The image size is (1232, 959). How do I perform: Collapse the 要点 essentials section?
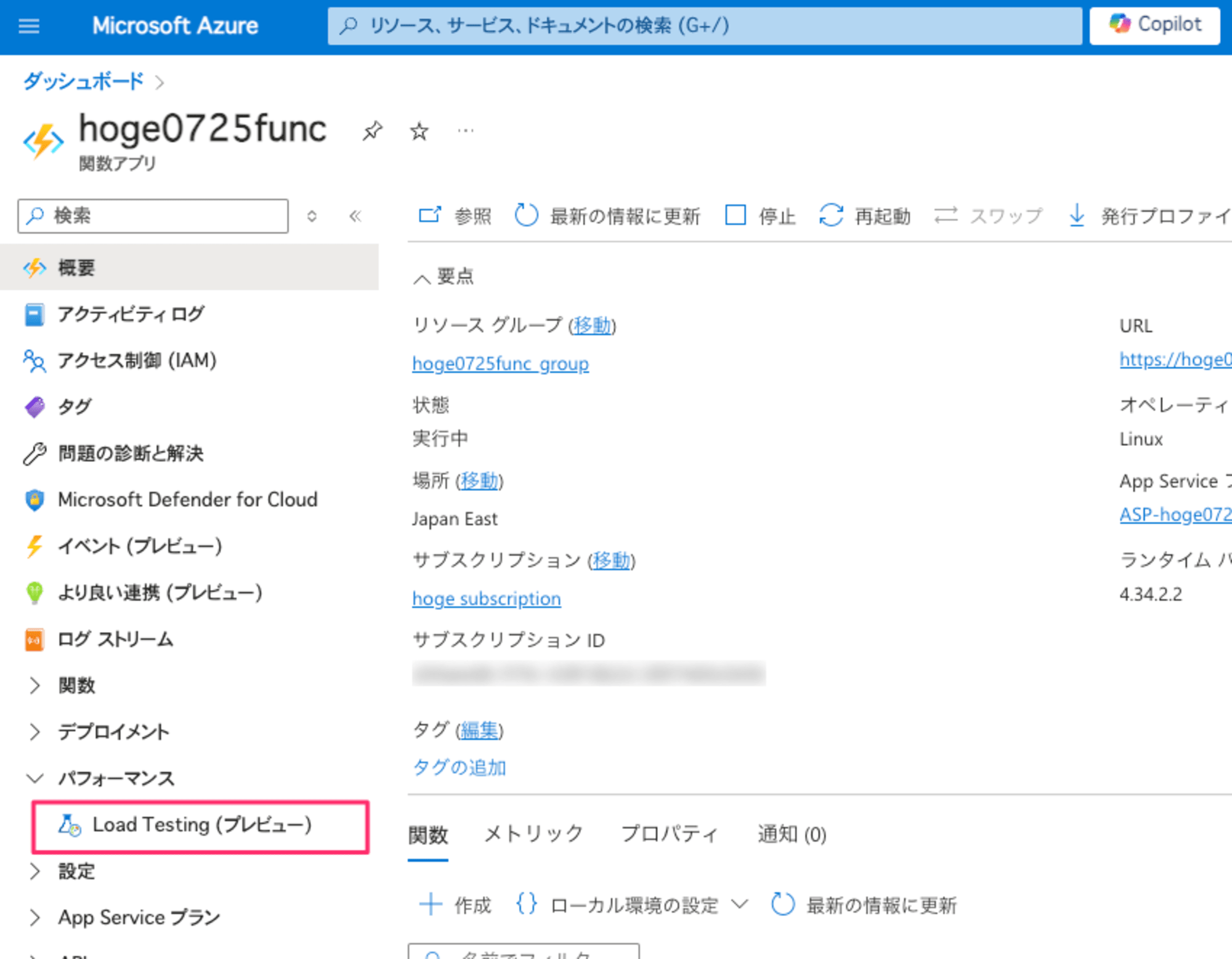(x=444, y=277)
